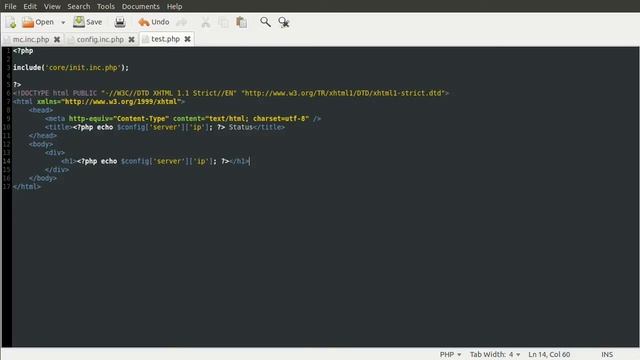Copy selection with the copy icon
Viewport: 640px width, 360px height.
point(224,22)
